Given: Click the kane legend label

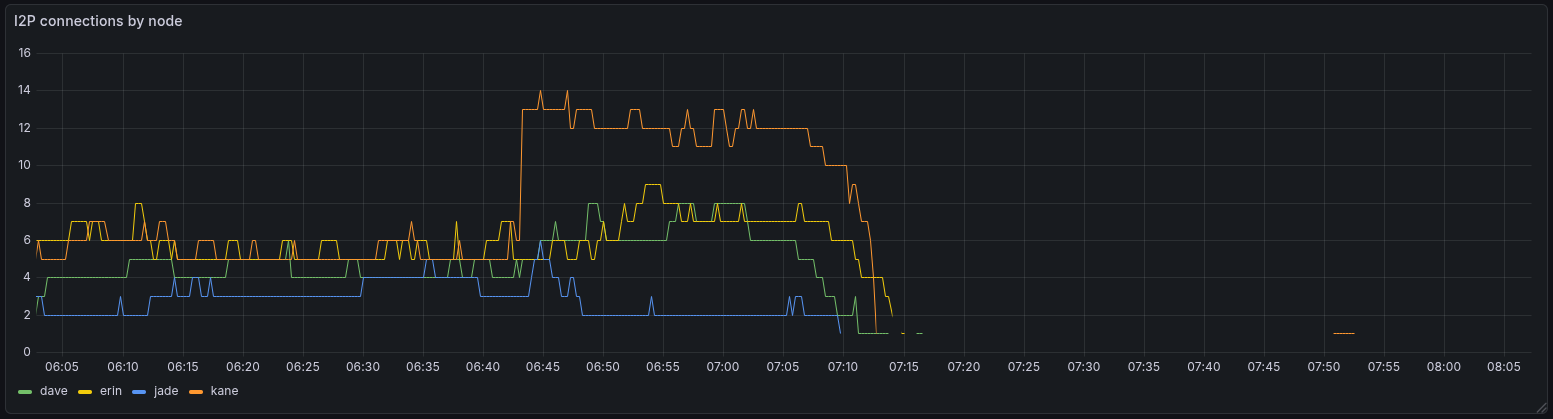Looking at the screenshot, I should coord(223,391).
